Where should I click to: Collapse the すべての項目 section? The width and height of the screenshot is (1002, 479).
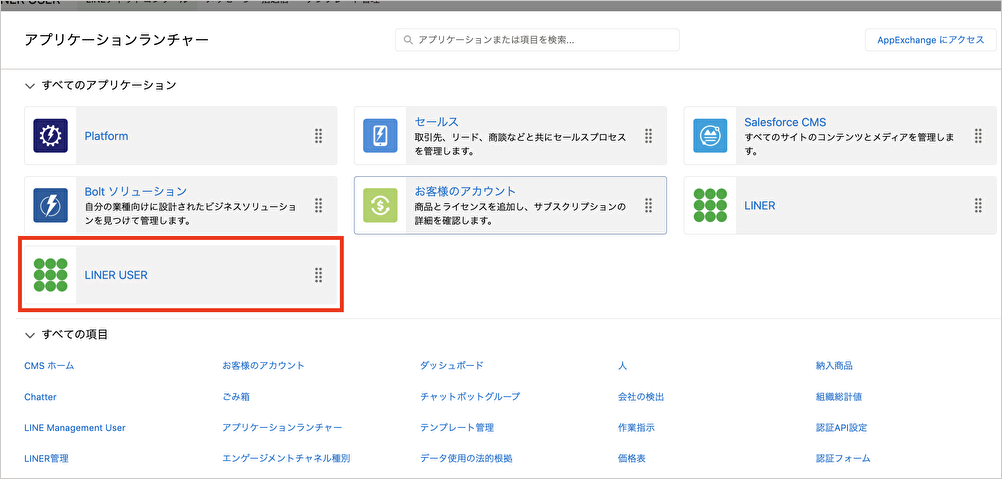click(29, 335)
